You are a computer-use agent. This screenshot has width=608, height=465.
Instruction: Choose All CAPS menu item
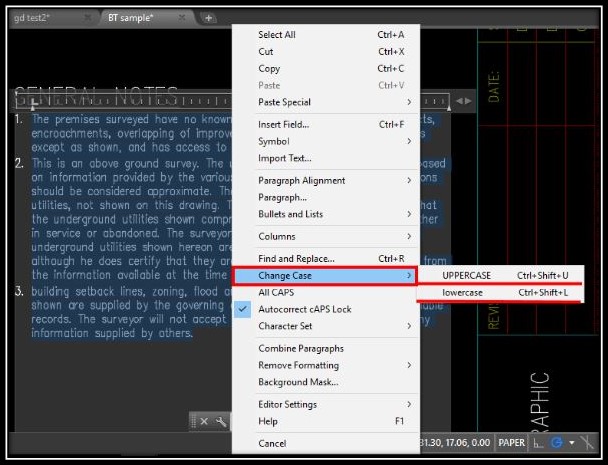(x=326, y=292)
